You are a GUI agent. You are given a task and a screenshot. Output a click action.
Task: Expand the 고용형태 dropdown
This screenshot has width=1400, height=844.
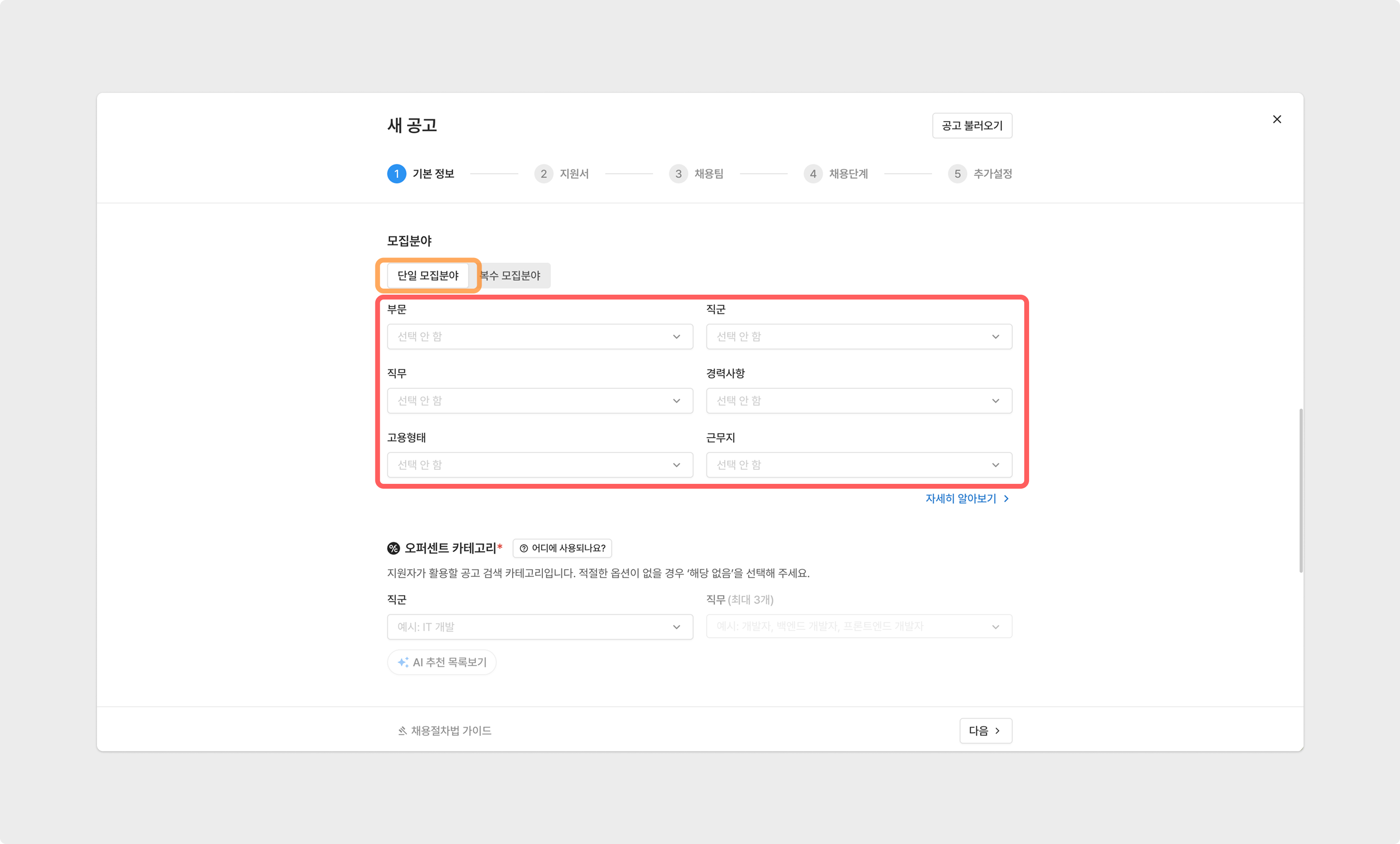pyautogui.click(x=539, y=465)
